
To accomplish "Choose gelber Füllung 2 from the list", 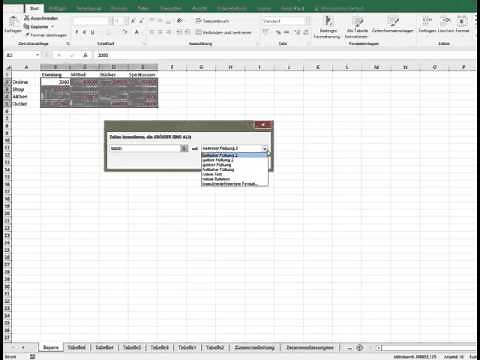I will click(x=234, y=160).
